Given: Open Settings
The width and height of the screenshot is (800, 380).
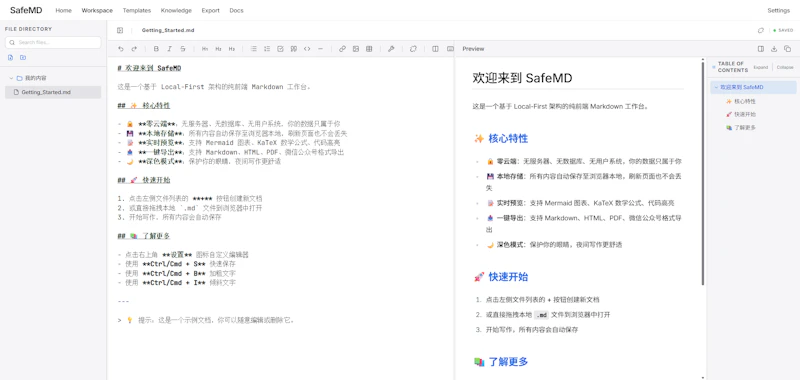Looking at the screenshot, I should pyautogui.click(x=779, y=10).
